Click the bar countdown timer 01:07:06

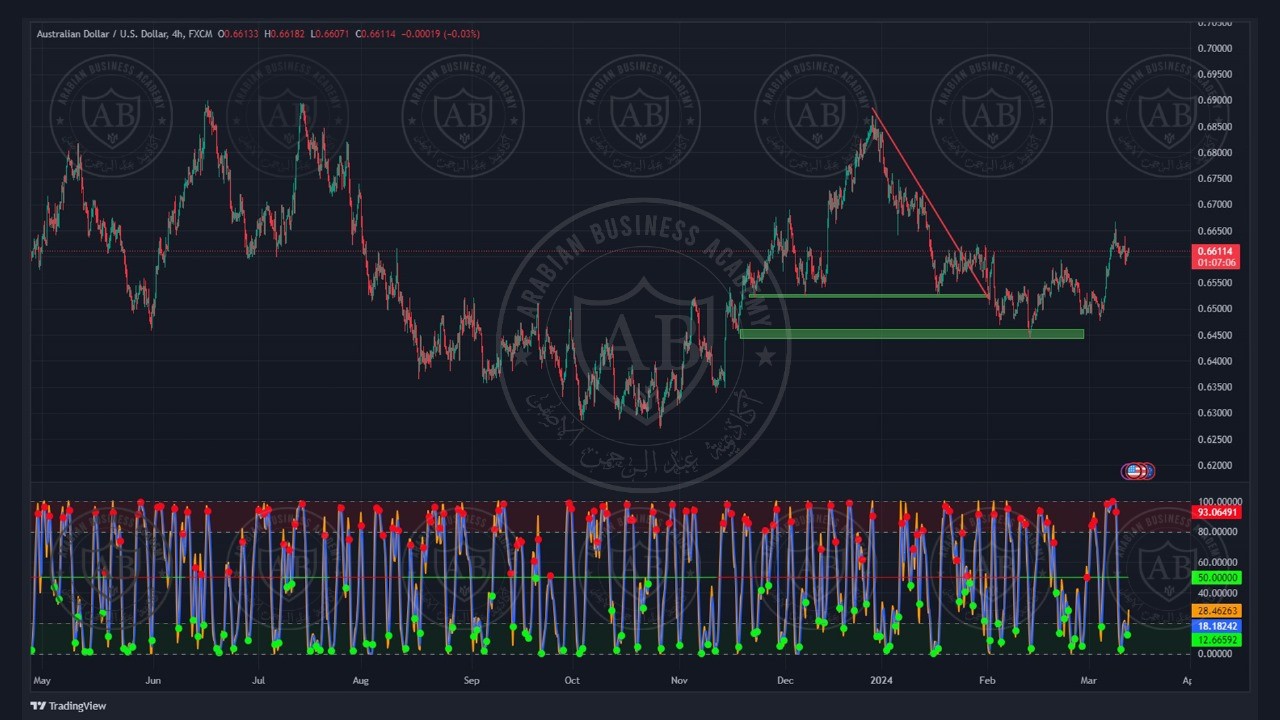tap(1217, 263)
